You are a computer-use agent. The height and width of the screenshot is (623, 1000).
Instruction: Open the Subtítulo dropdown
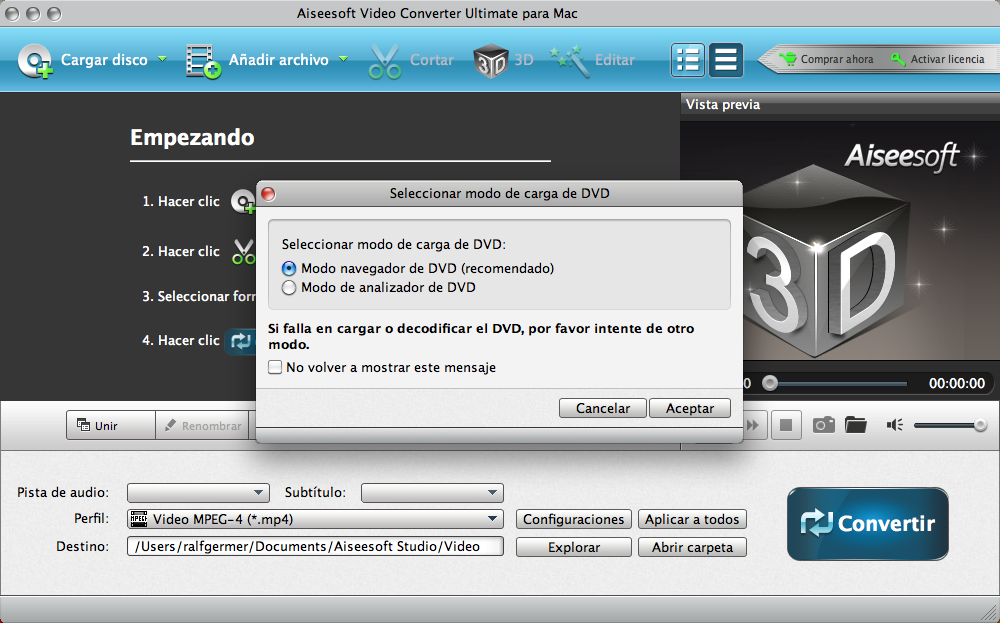(432, 493)
